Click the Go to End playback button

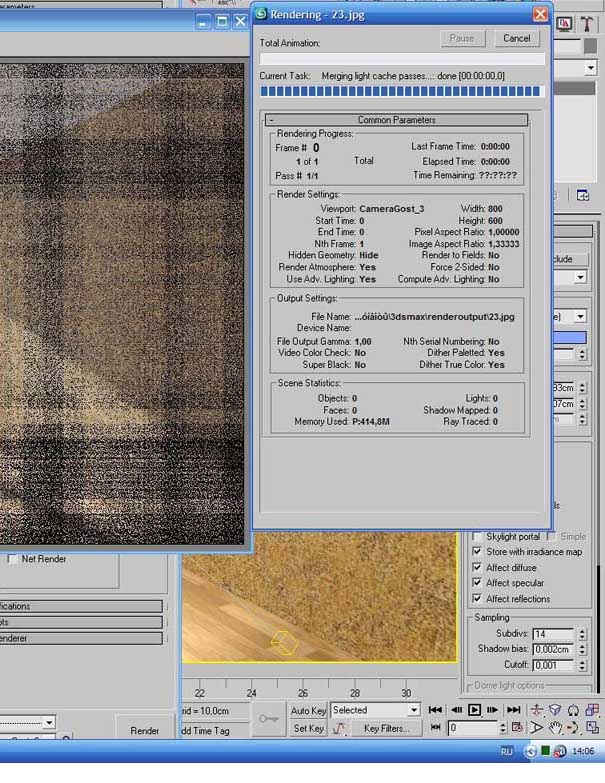coord(513,710)
